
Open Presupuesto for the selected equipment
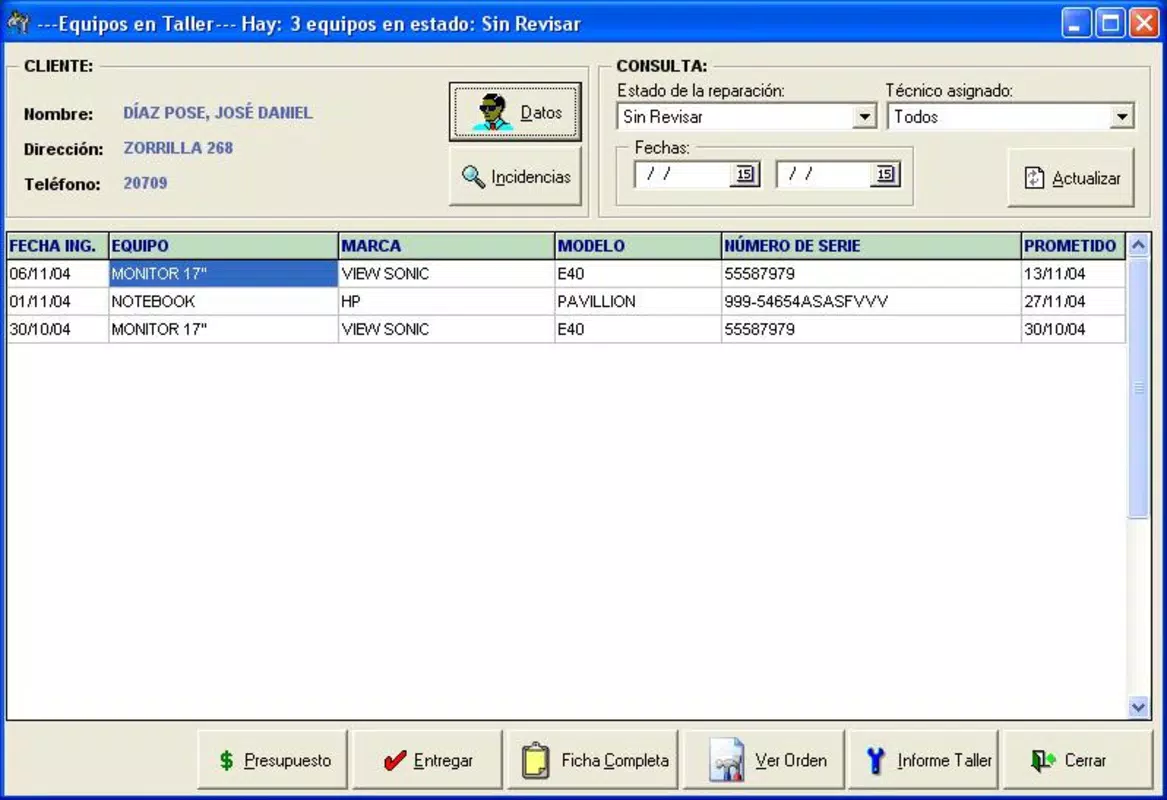(x=273, y=760)
